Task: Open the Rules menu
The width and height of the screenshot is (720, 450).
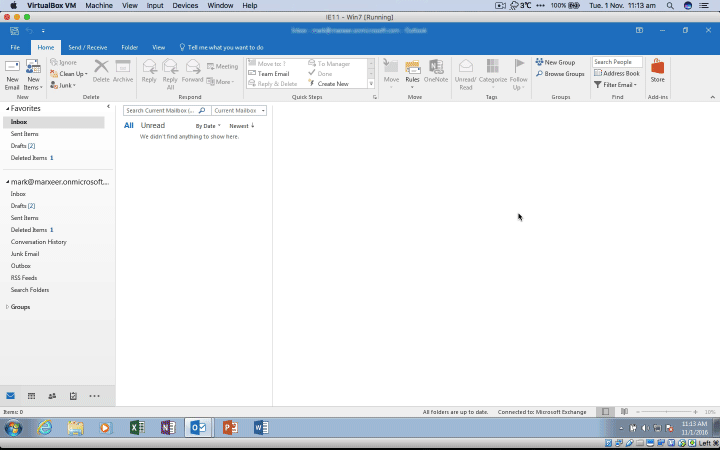Action: point(412,75)
